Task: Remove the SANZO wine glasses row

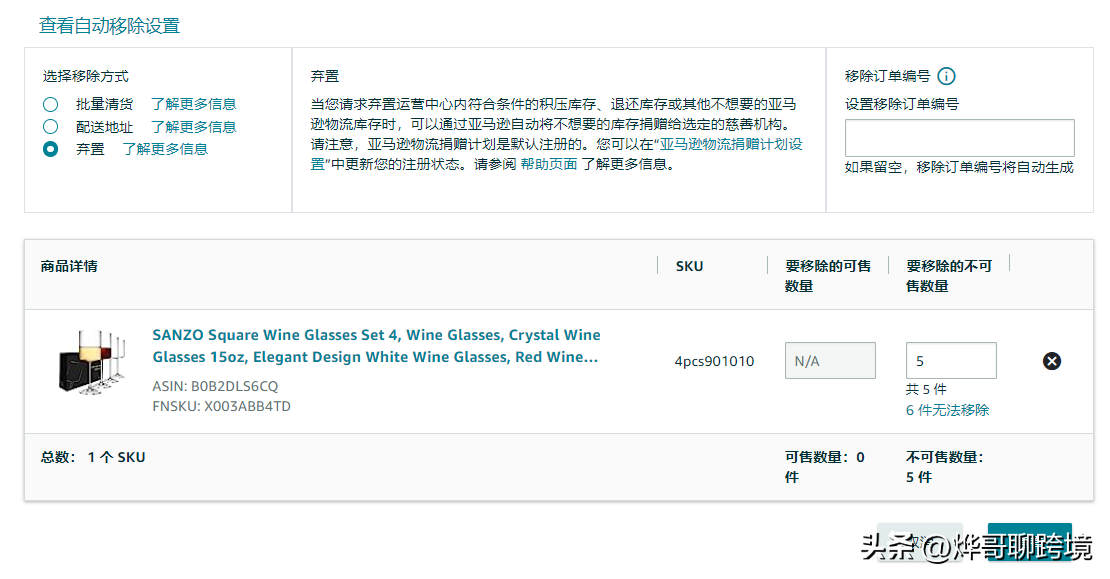Action: pyautogui.click(x=1051, y=361)
